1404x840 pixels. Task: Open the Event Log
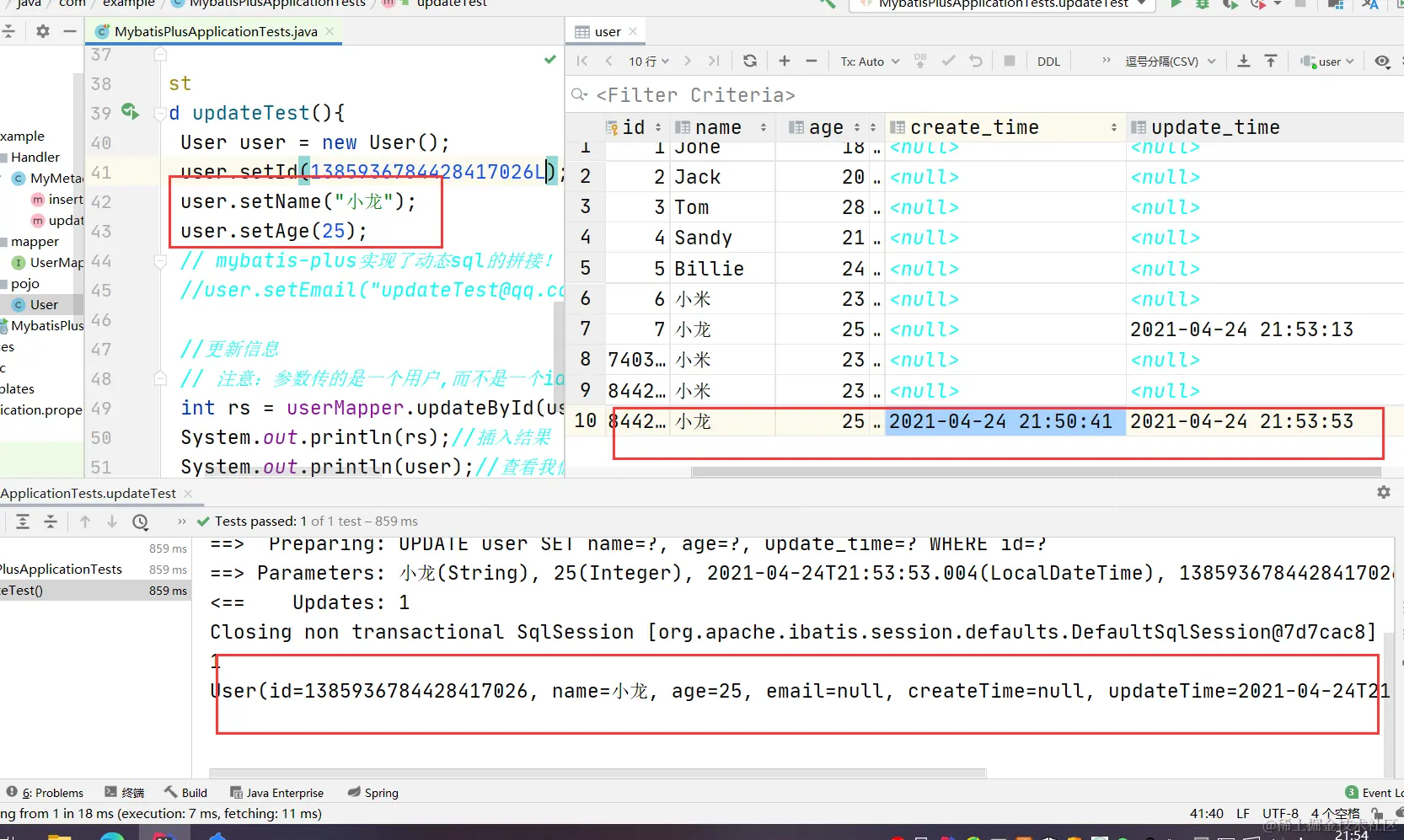[1374, 793]
